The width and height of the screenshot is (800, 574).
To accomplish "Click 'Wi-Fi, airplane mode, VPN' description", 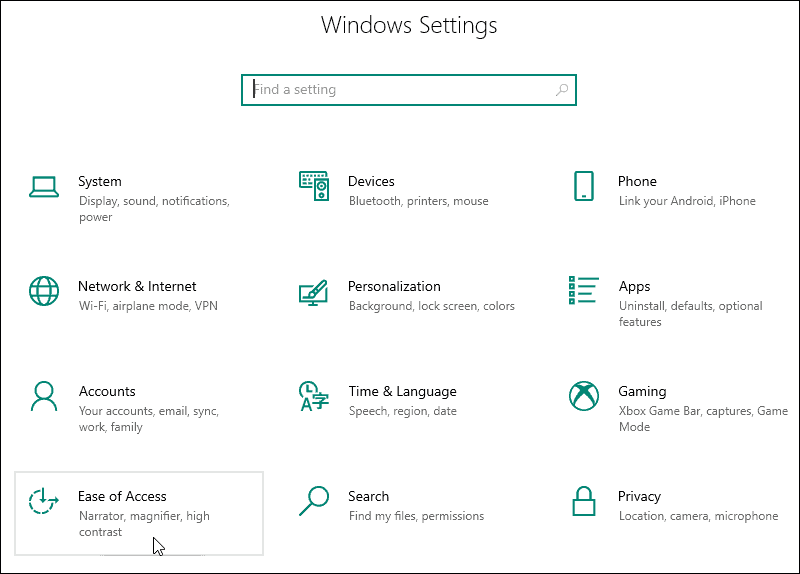I will point(148,306).
